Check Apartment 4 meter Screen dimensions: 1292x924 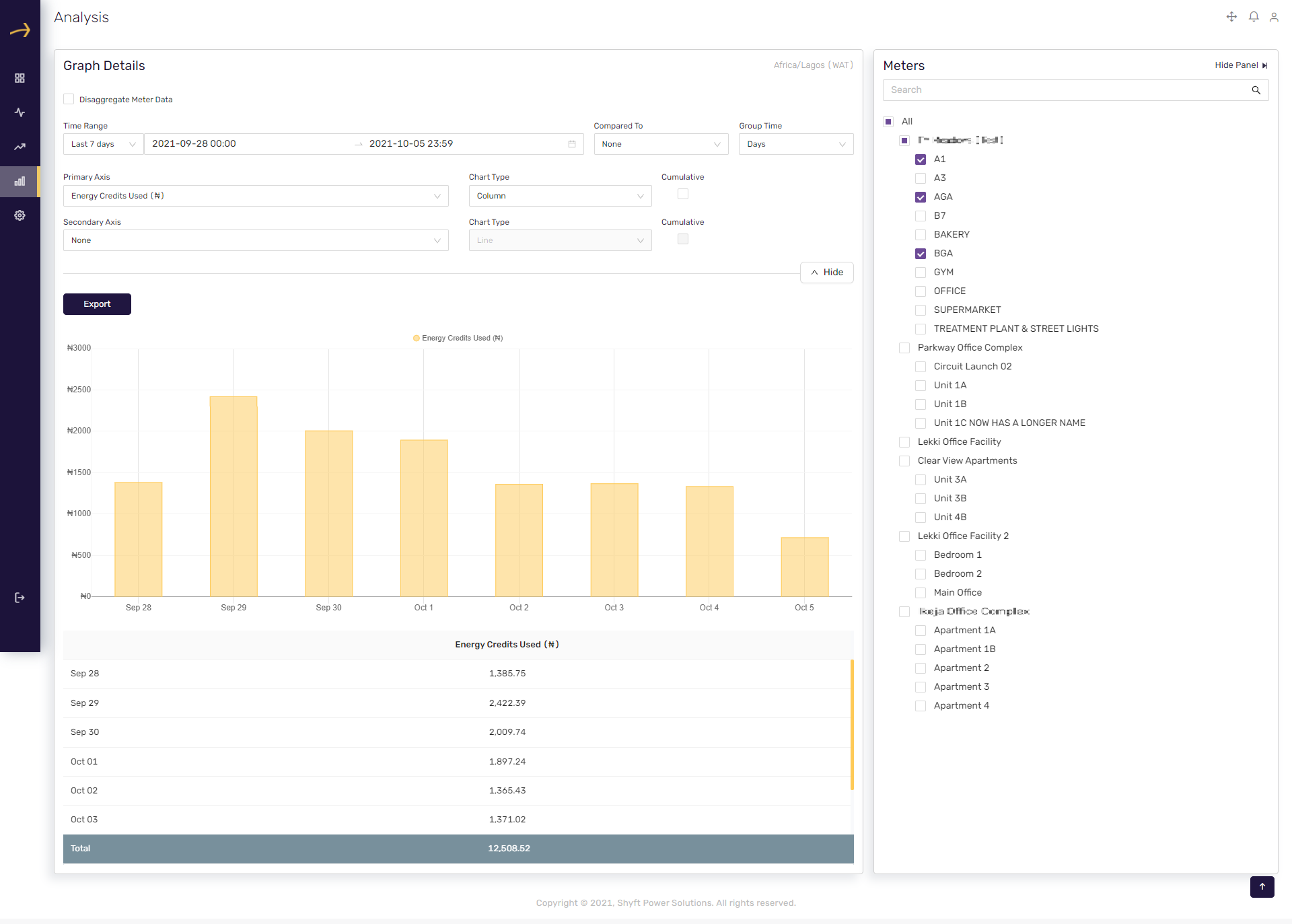[x=921, y=706]
